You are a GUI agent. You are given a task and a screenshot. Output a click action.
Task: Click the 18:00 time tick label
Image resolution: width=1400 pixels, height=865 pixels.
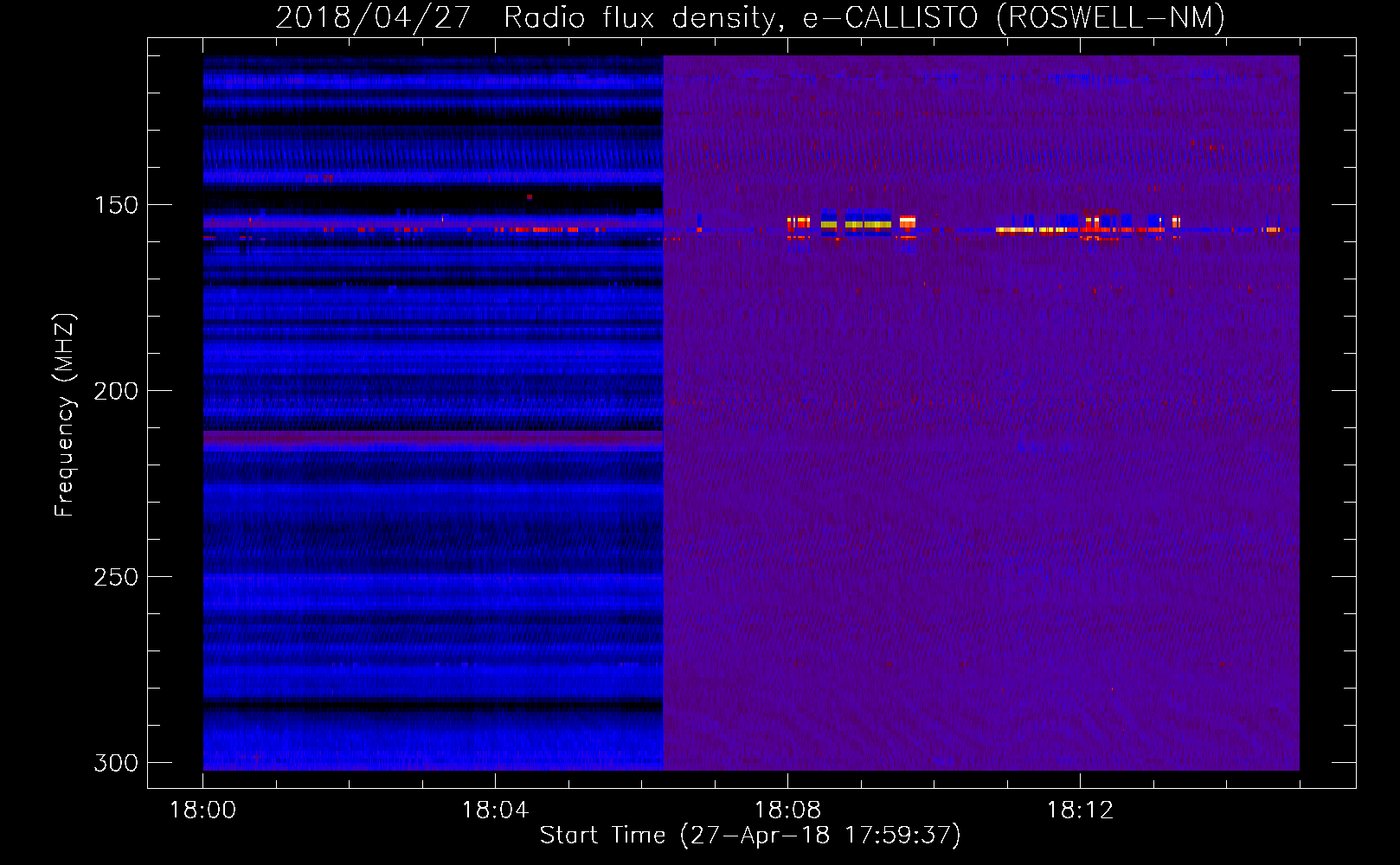203,811
